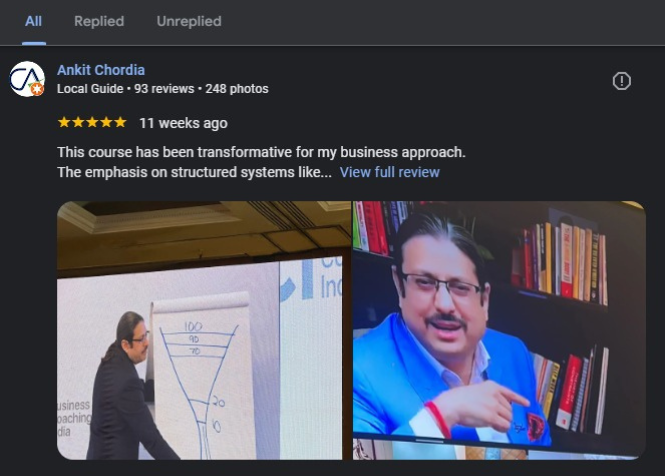Viewport: 665px width, 476px height.
Task: Open Ankit Chordia's profile avatar
Action: tap(27, 79)
